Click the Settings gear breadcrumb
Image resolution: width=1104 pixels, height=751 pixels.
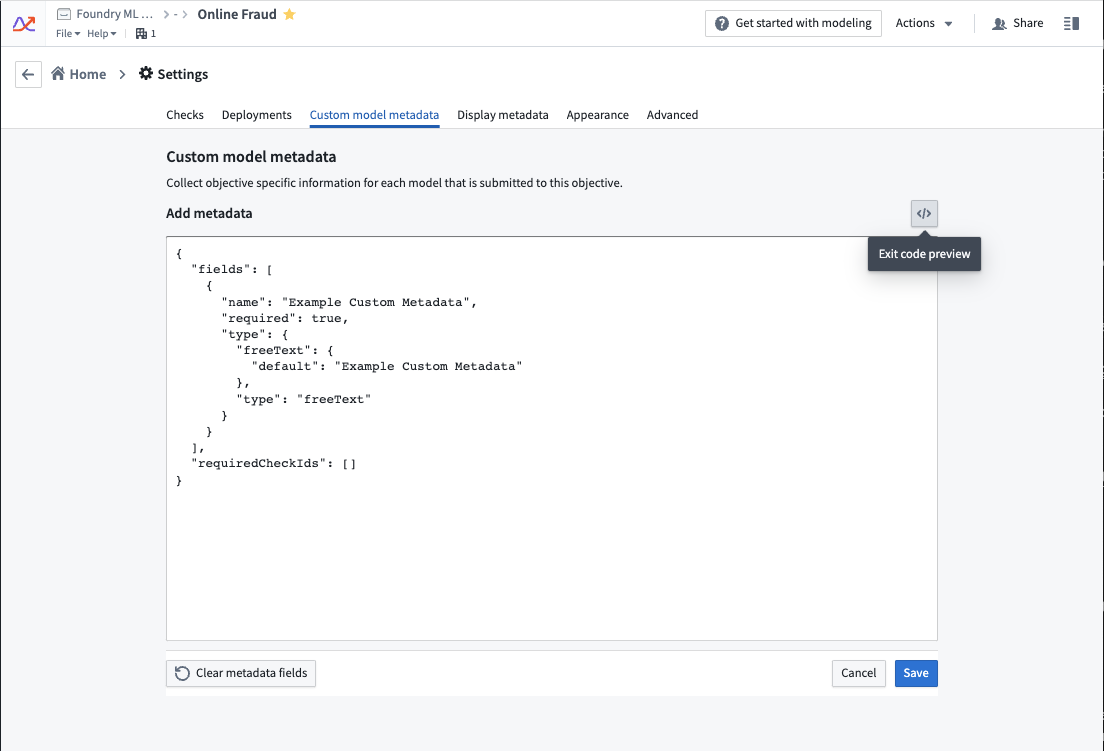[x=173, y=74]
